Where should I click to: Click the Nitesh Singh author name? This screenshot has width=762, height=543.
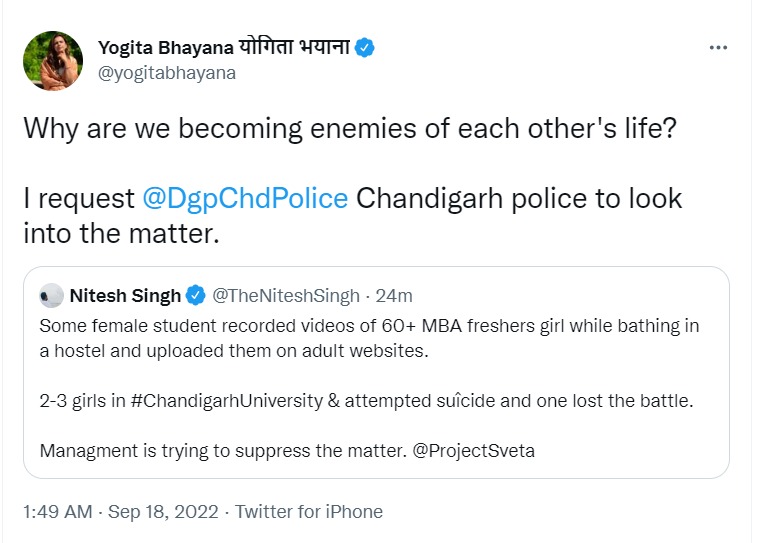click(x=126, y=295)
